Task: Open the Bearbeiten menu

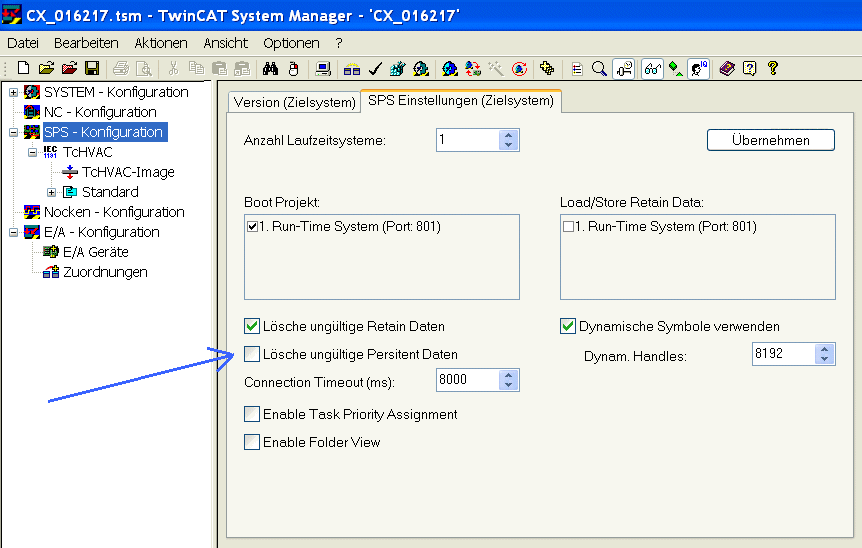Action: 86,43
